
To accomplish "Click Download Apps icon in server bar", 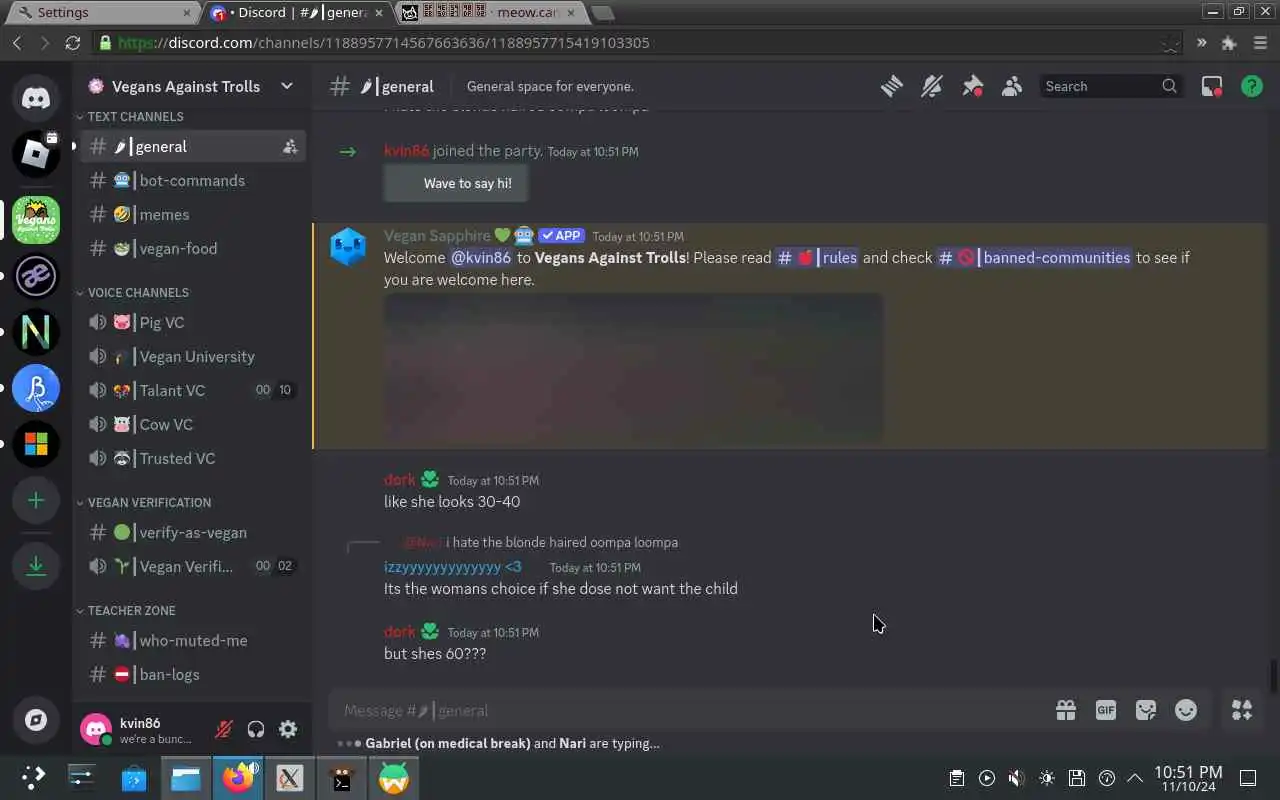I will [36, 566].
